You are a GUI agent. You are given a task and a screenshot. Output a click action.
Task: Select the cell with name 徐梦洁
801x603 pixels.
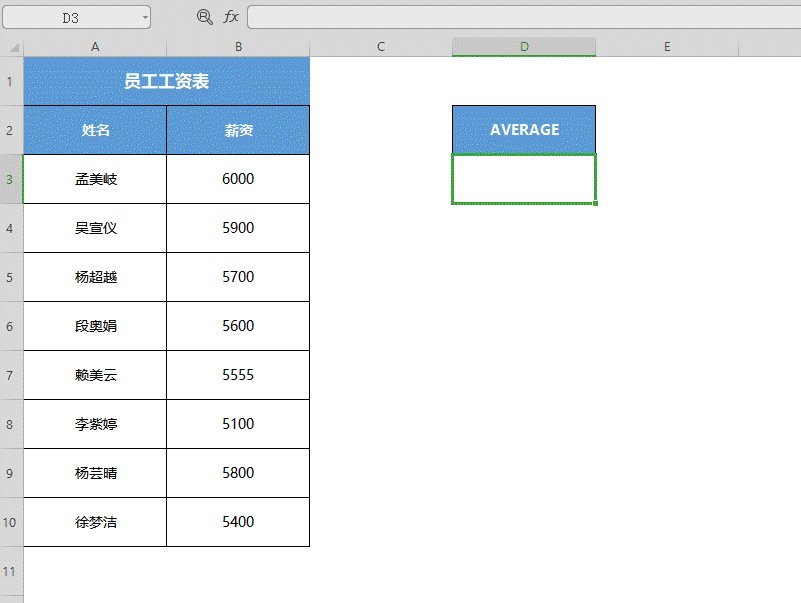pos(95,523)
